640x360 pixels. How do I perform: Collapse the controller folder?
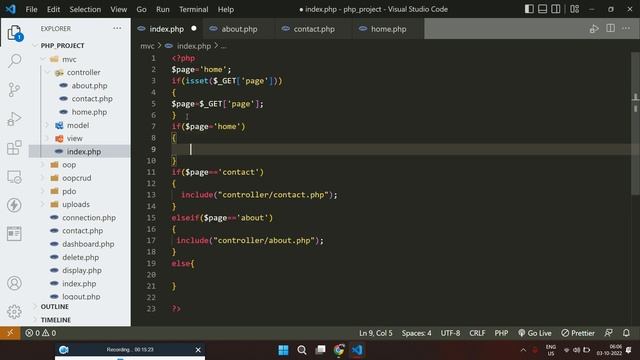pos(83,72)
